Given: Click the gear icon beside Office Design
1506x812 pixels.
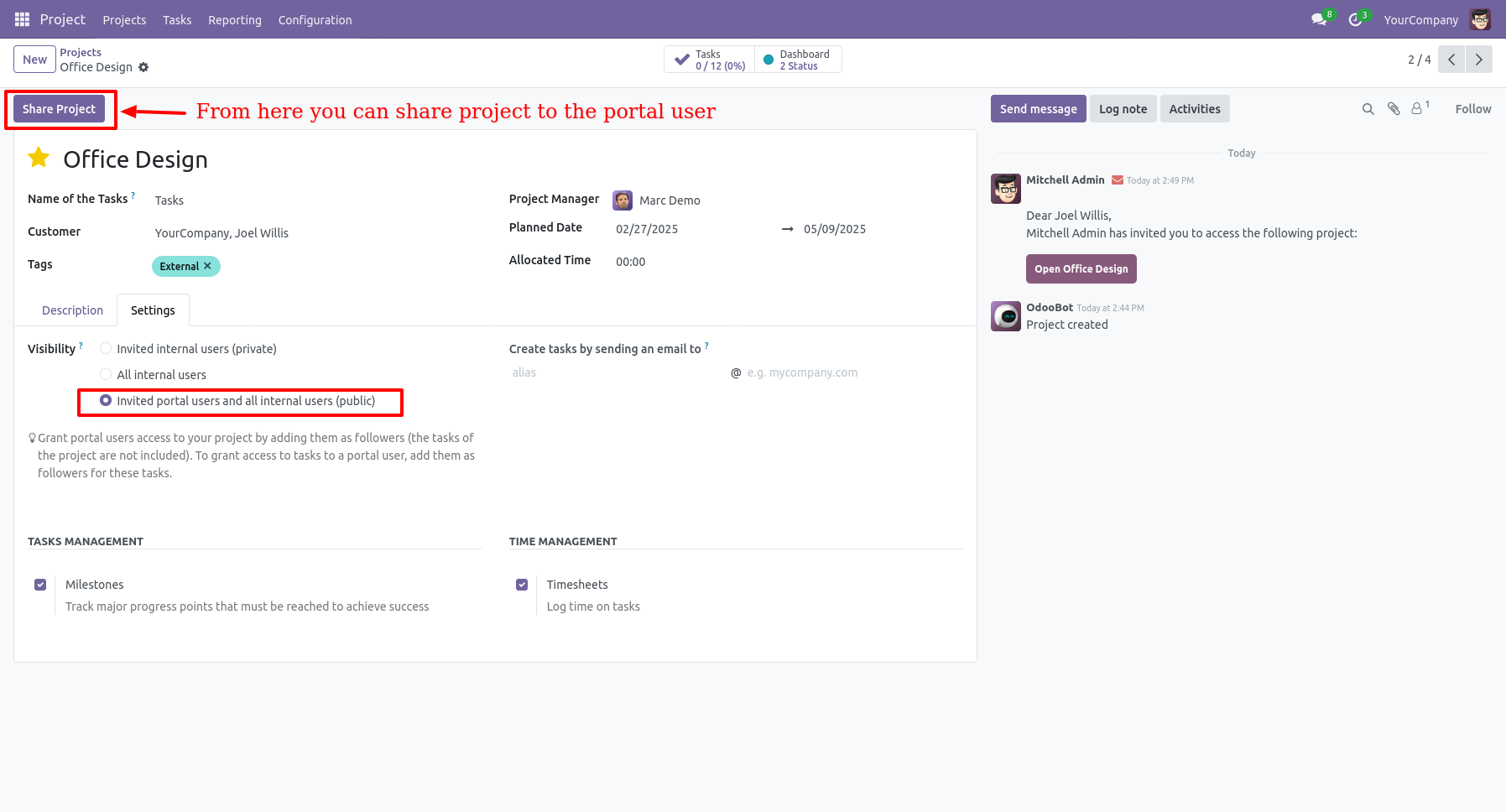Looking at the screenshot, I should tap(143, 67).
